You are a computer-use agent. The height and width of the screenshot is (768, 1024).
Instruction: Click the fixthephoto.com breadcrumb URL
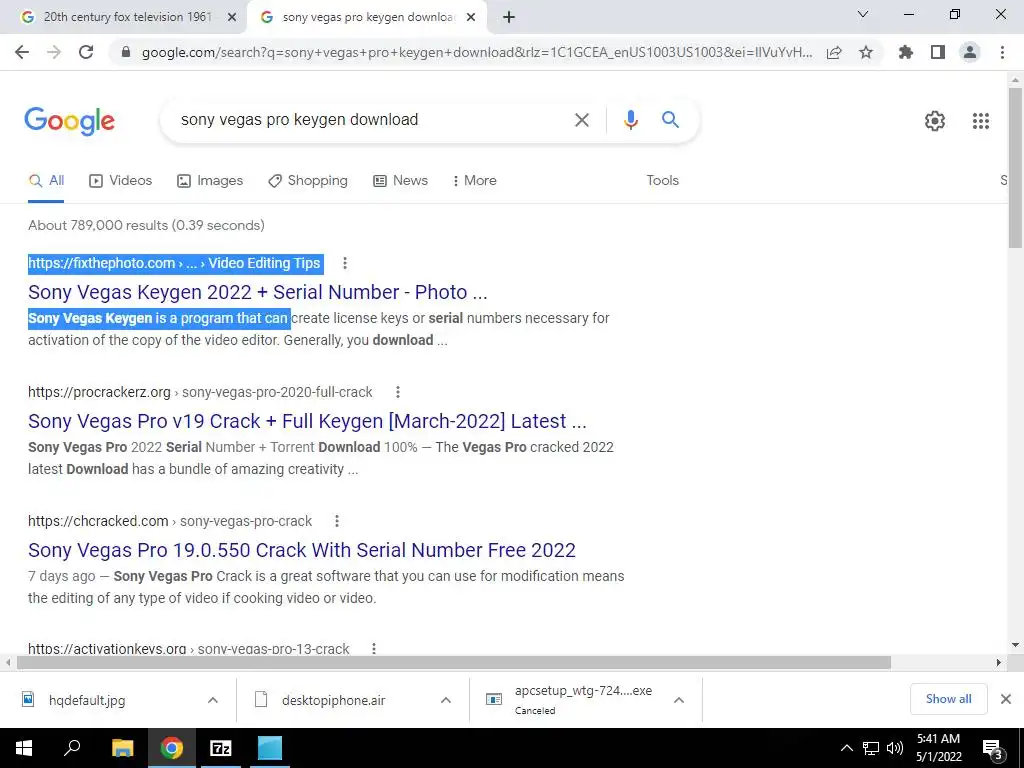175,263
